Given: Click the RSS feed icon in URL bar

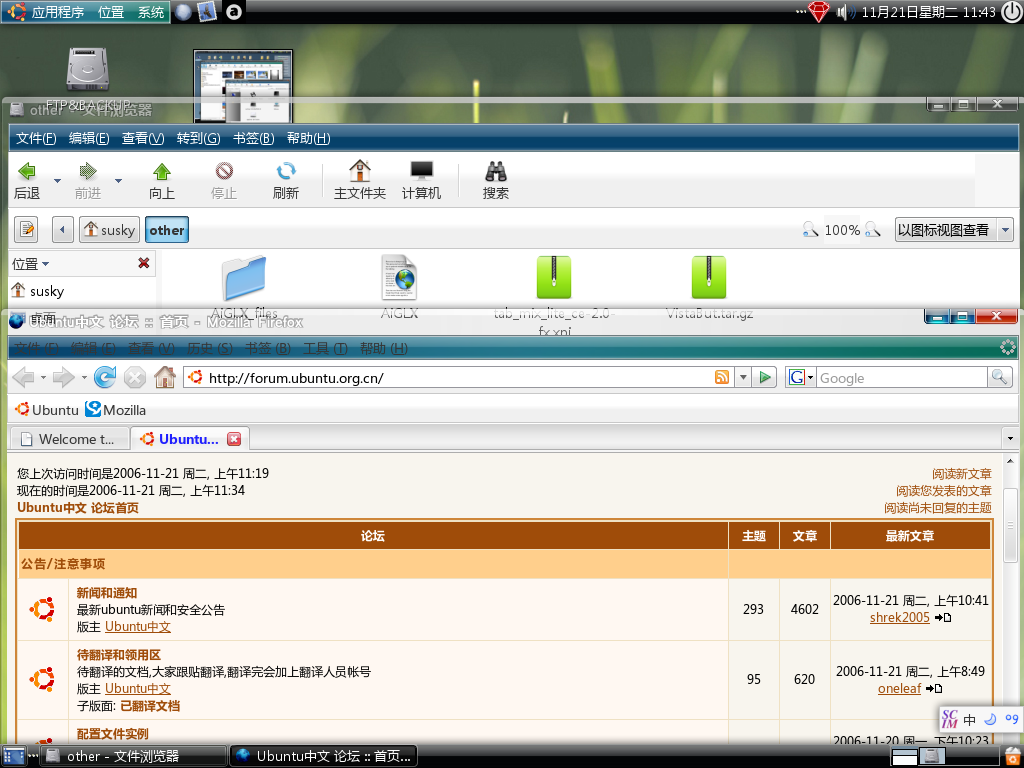Looking at the screenshot, I should pyautogui.click(x=722, y=377).
